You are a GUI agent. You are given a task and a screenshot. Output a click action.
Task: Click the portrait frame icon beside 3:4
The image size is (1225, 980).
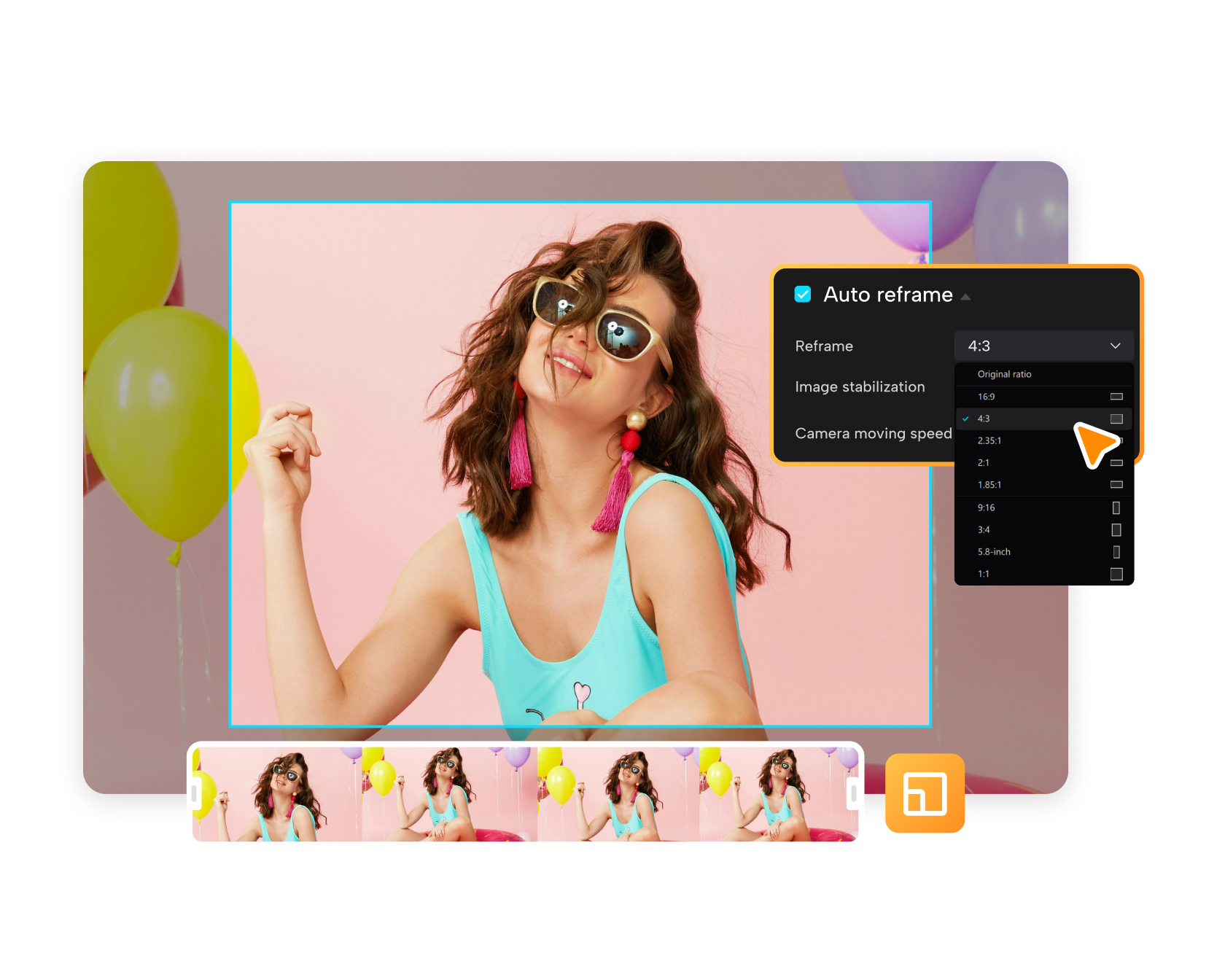tap(1116, 529)
